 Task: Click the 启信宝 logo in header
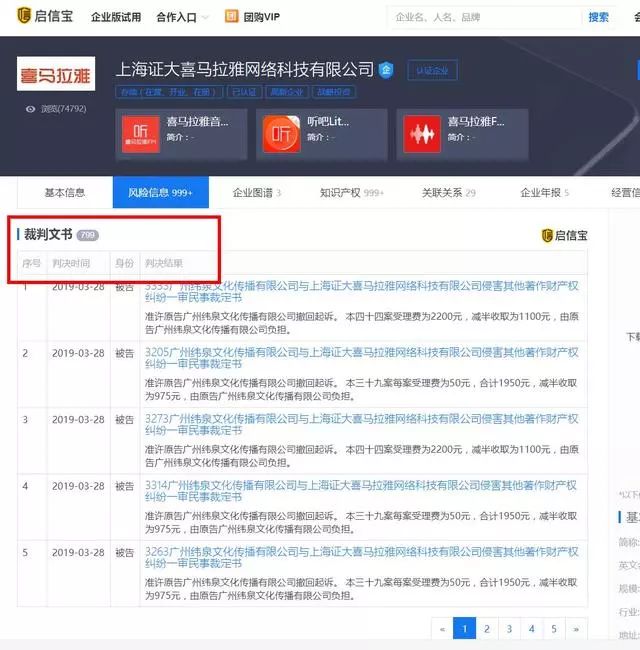[x=45, y=16]
